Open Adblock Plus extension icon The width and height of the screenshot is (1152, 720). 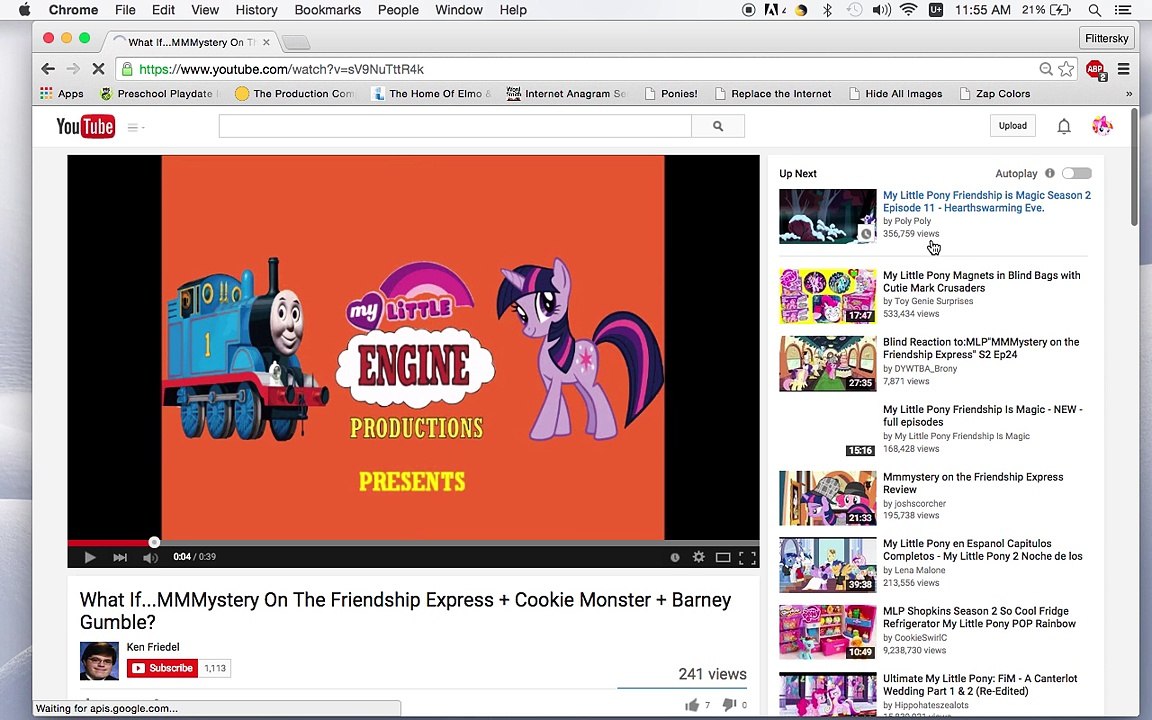coord(1095,70)
